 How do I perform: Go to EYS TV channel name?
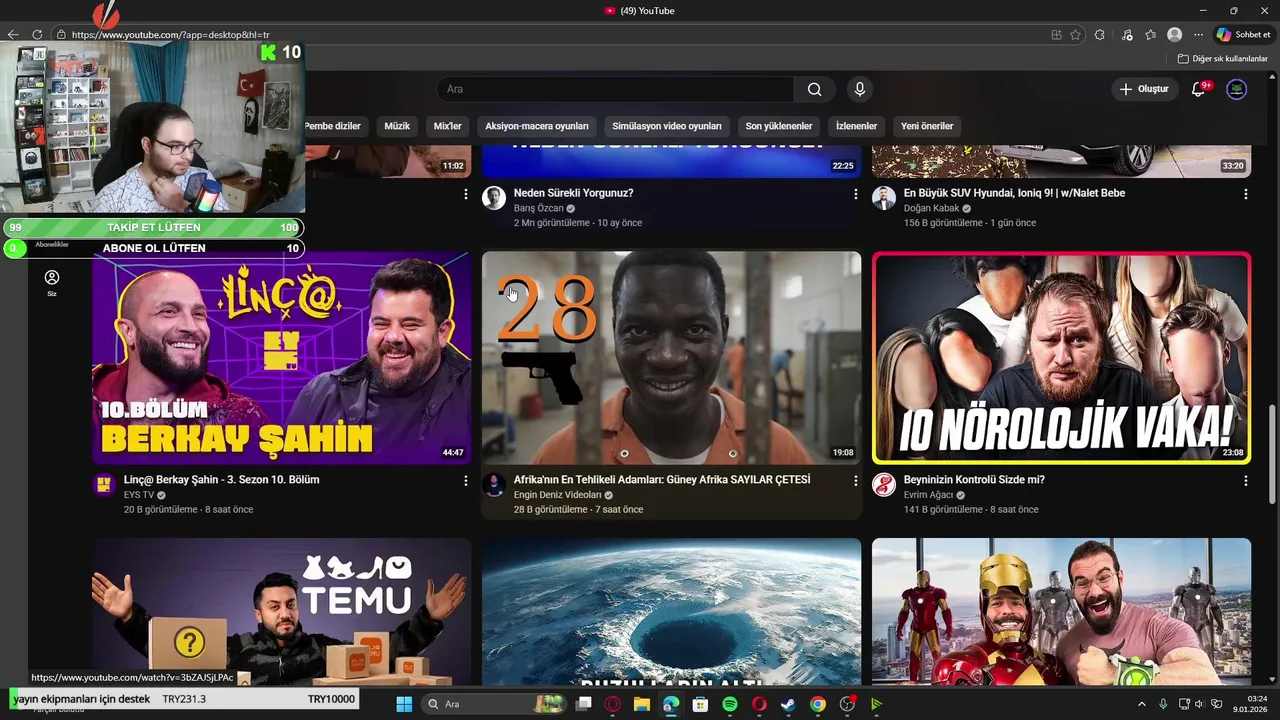point(138,495)
